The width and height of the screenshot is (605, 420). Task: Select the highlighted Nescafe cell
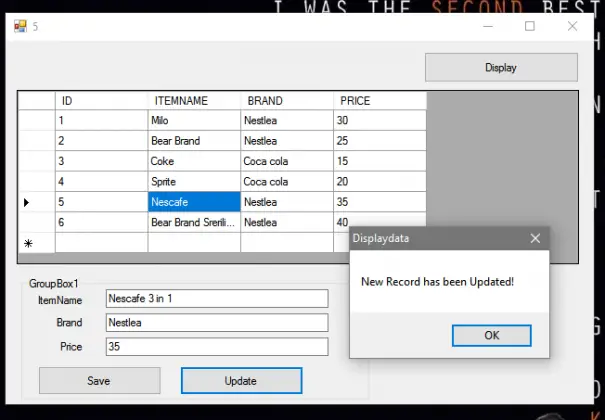194,202
